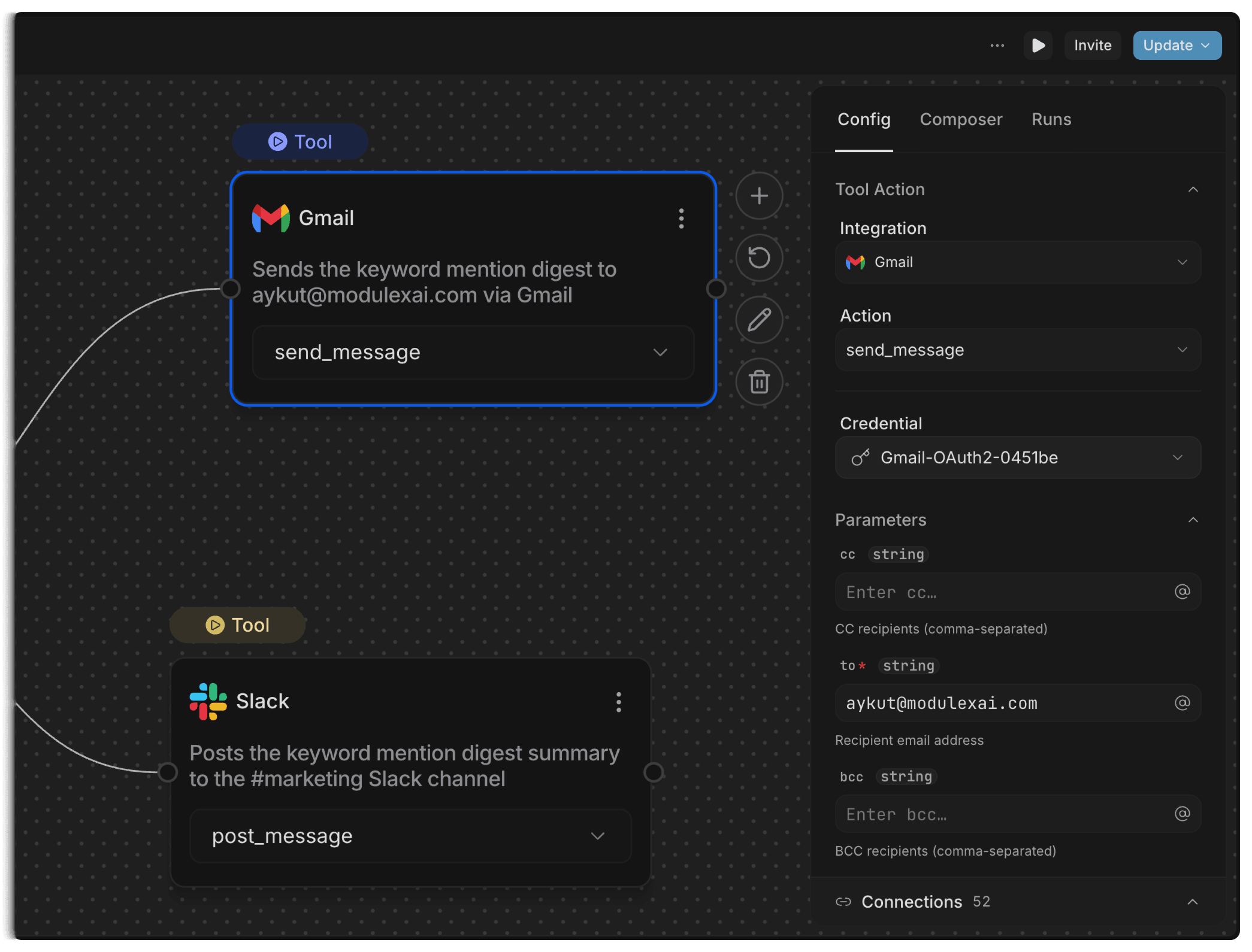Viewport: 1252px width, 952px height.
Task: Collapse the Tool Action section
Action: pos(1193,189)
